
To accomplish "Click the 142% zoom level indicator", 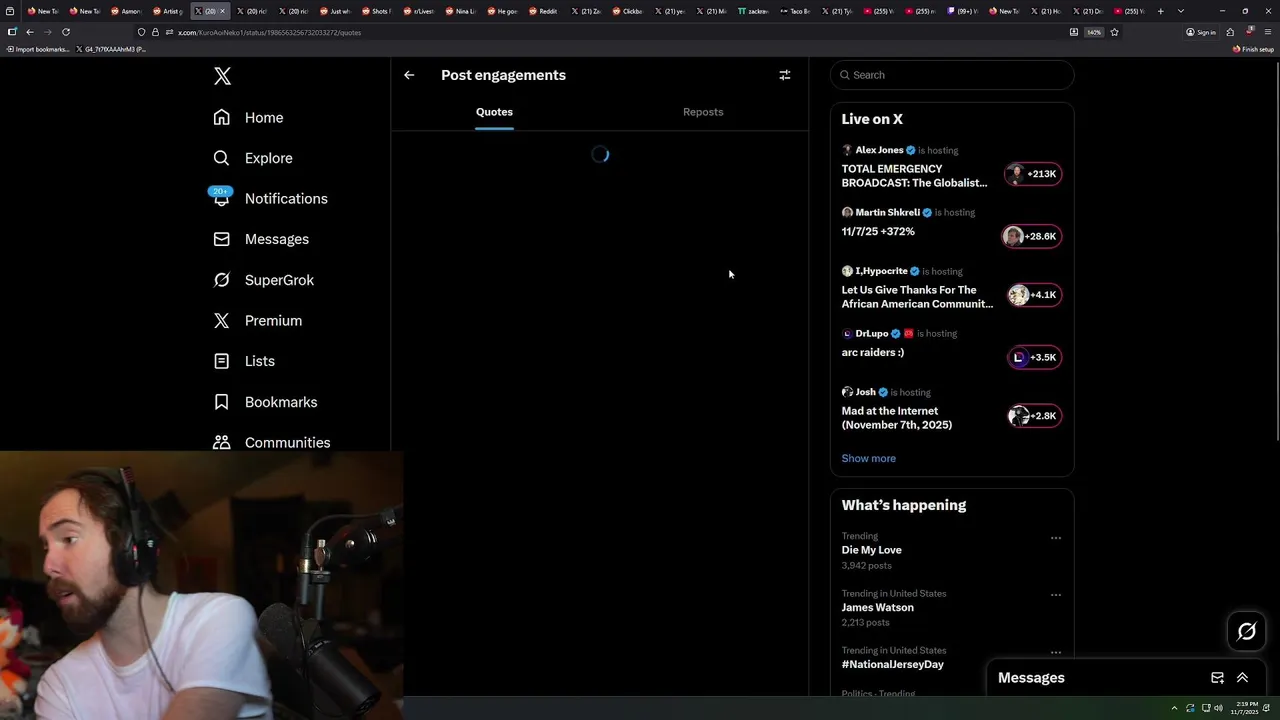I will [1094, 32].
